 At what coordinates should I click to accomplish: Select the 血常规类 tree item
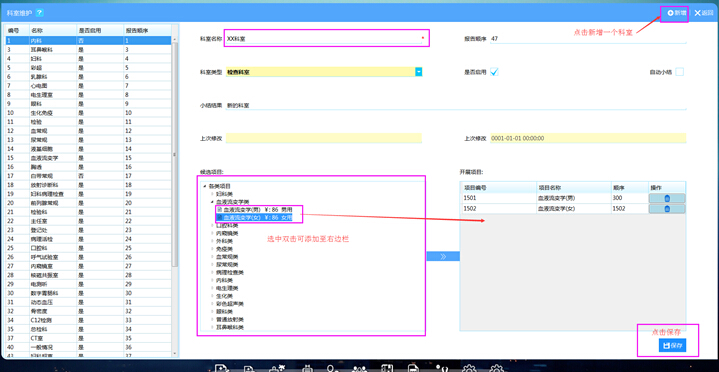[227, 256]
